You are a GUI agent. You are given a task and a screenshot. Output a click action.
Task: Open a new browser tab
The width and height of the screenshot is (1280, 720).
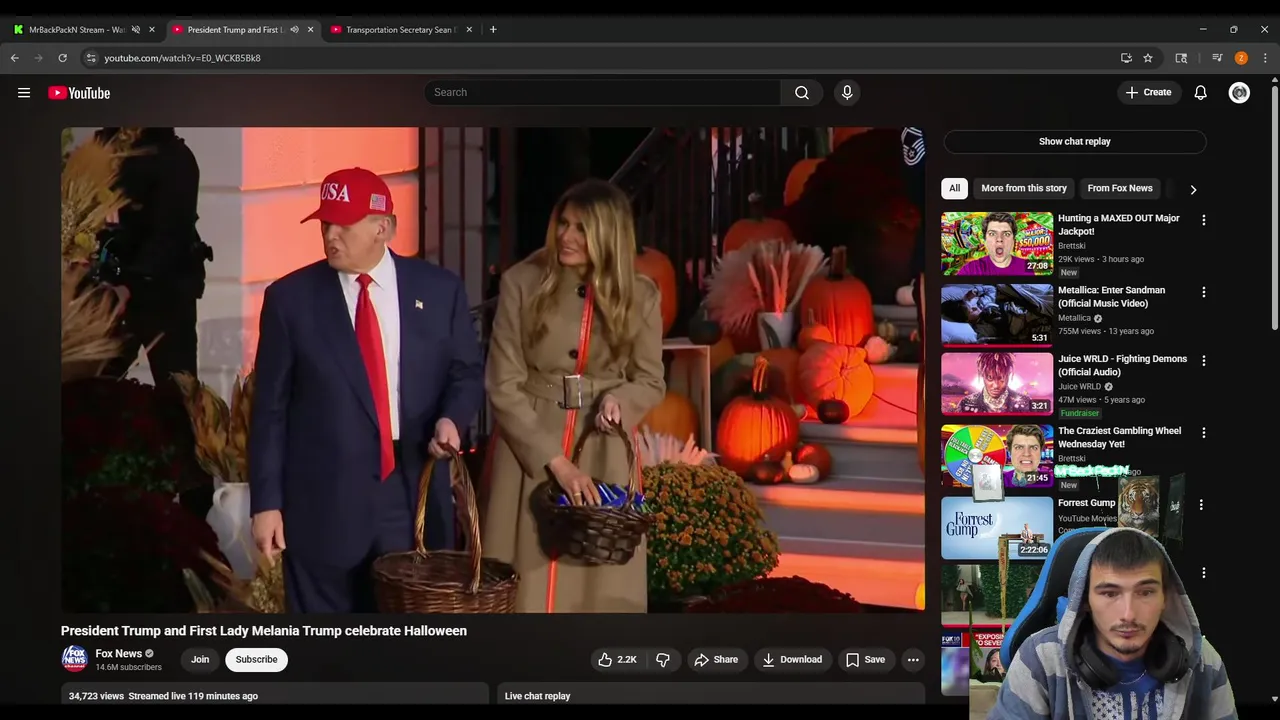pyautogui.click(x=493, y=29)
